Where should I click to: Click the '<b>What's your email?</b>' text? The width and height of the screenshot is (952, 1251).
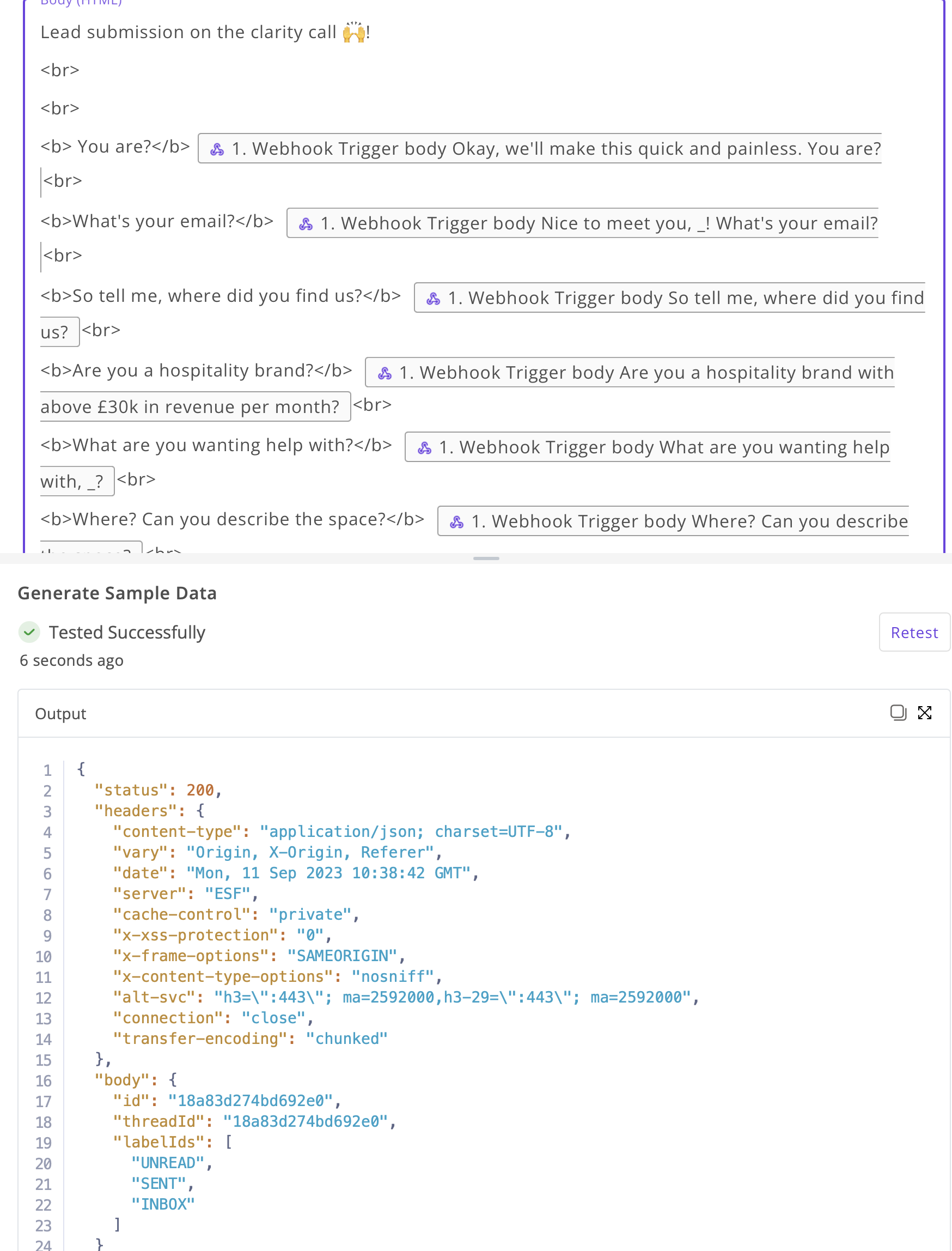click(x=157, y=221)
